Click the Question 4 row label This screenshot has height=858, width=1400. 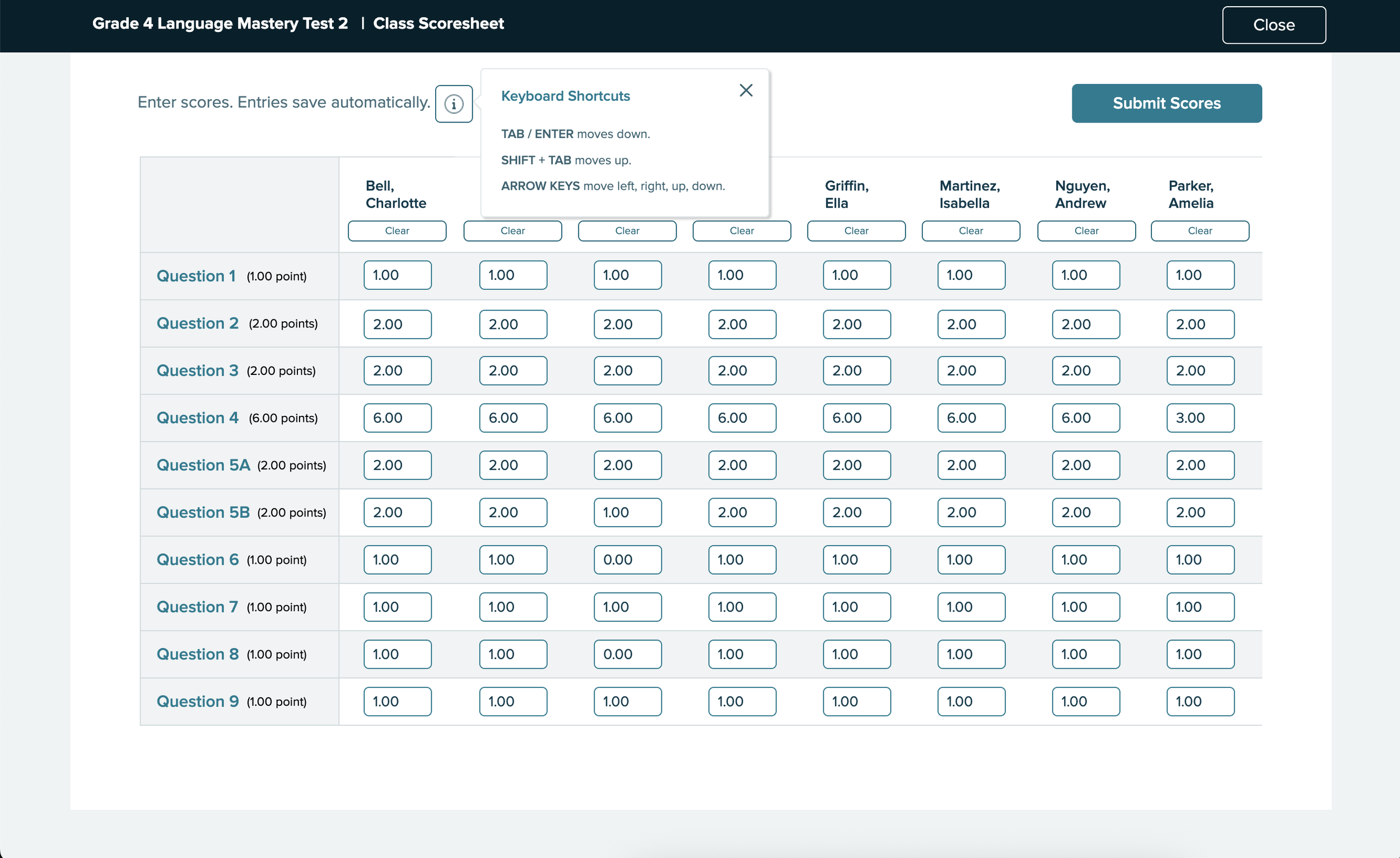(x=197, y=418)
